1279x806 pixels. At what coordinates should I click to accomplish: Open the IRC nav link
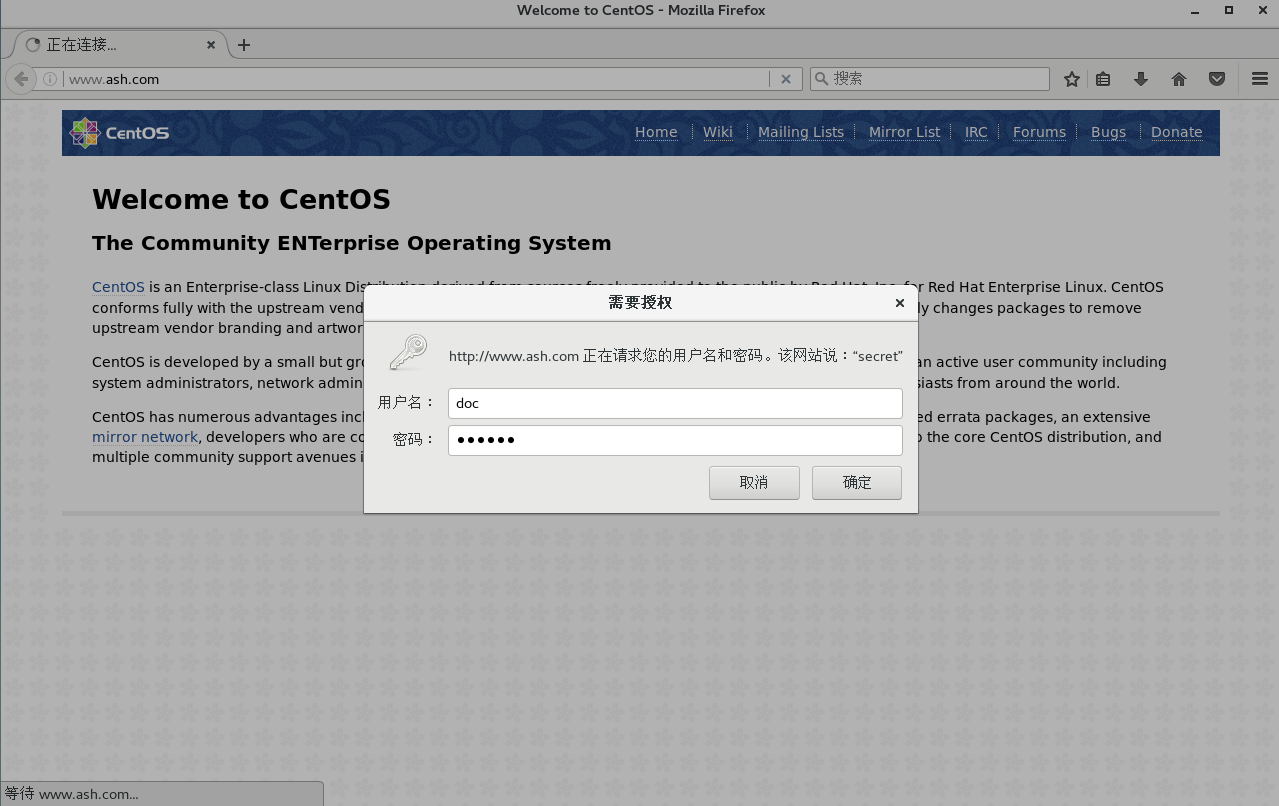tap(976, 132)
